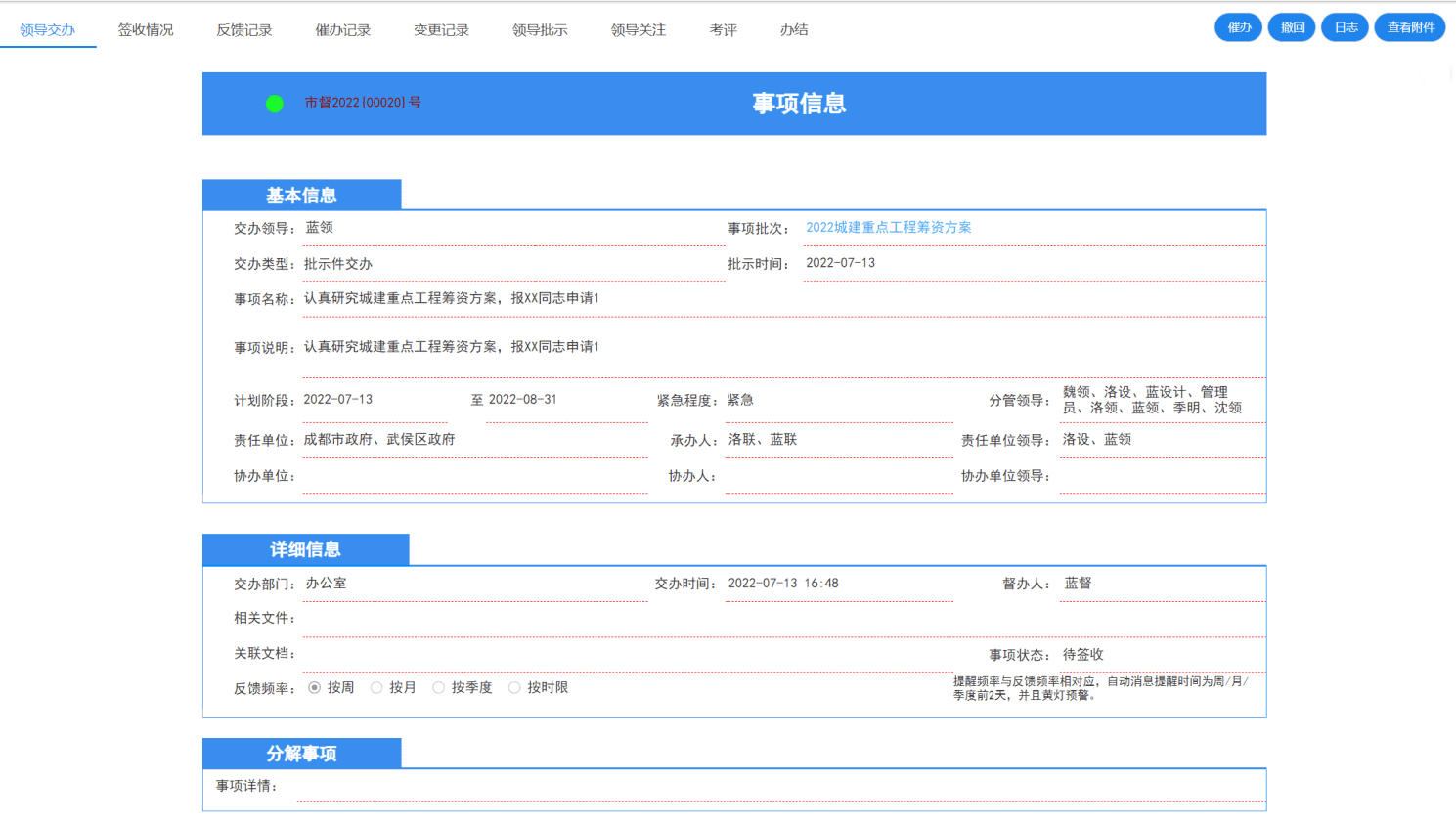1456x824 pixels.
Task: Open the 办结 tab
Action: coord(794,30)
